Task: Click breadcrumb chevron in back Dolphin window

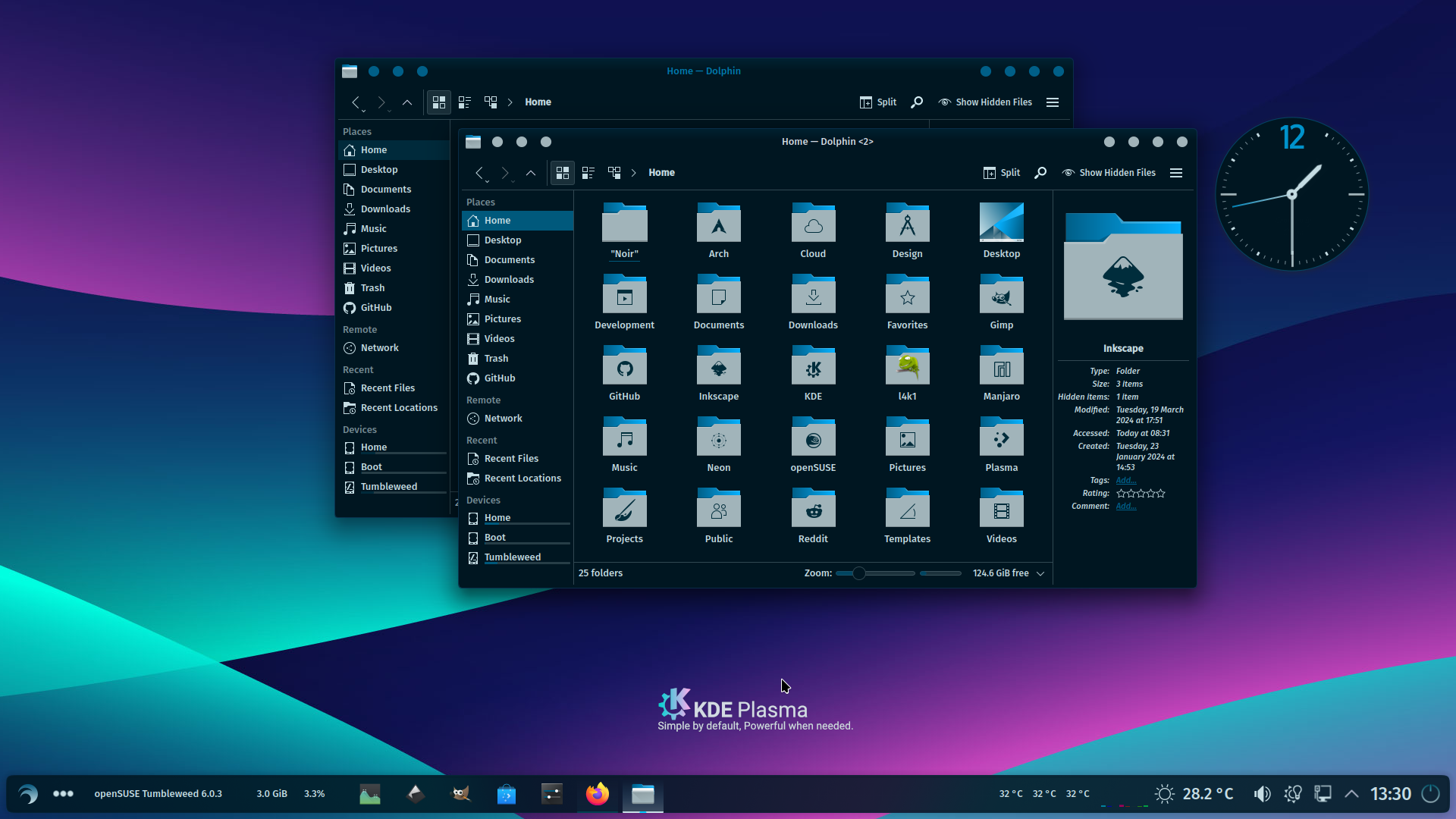Action: (x=510, y=102)
